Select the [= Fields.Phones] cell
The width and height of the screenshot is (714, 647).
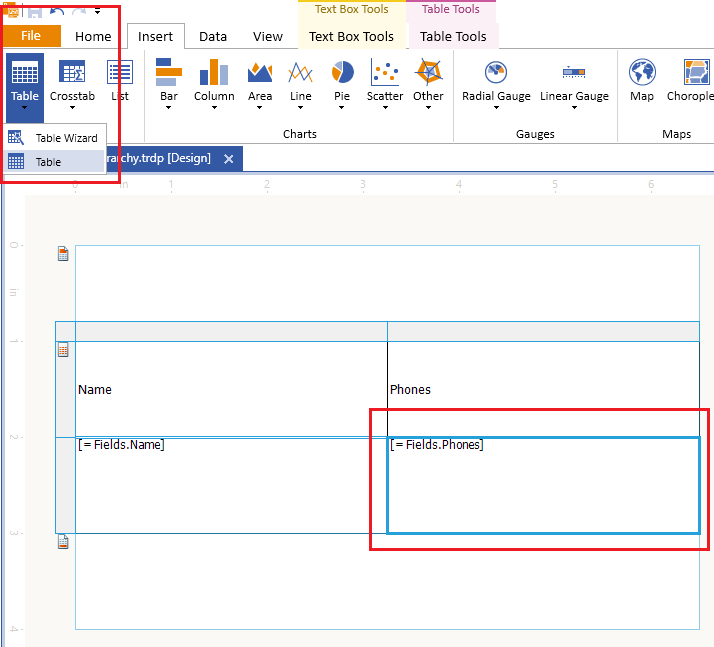[x=543, y=485]
